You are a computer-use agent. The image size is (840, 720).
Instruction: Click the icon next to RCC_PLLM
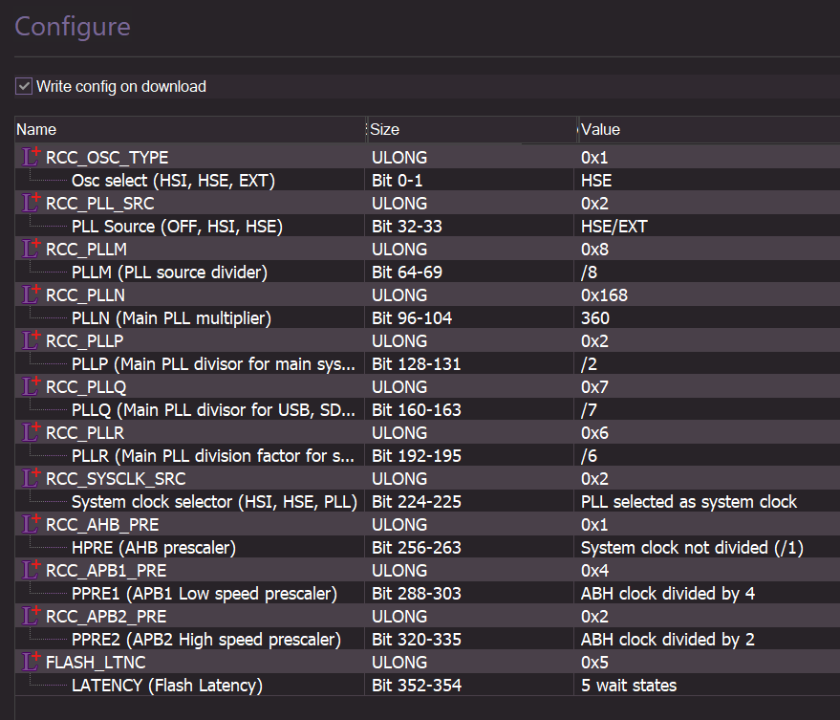click(x=32, y=249)
